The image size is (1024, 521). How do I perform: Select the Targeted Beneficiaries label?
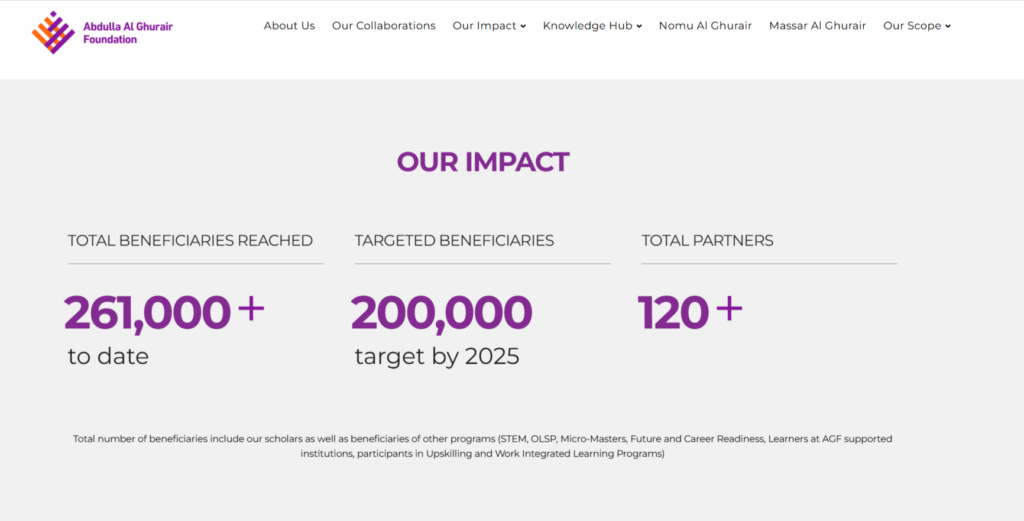[x=454, y=241]
